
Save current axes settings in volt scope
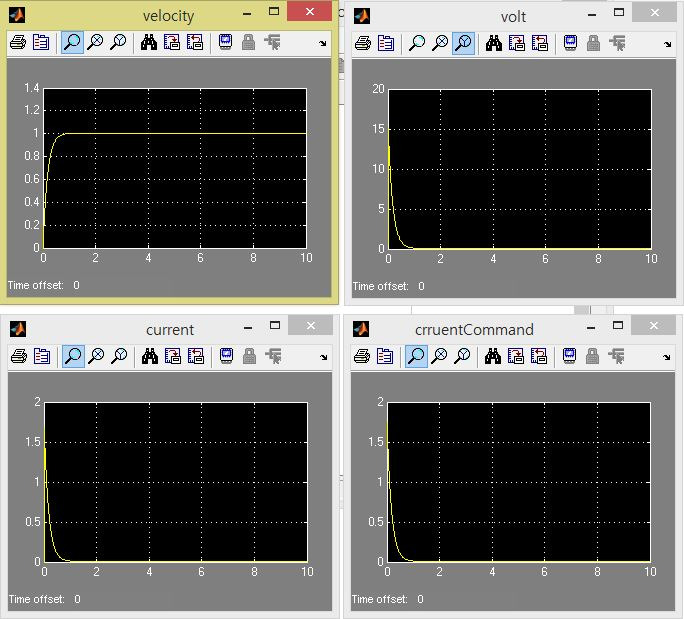(x=517, y=43)
